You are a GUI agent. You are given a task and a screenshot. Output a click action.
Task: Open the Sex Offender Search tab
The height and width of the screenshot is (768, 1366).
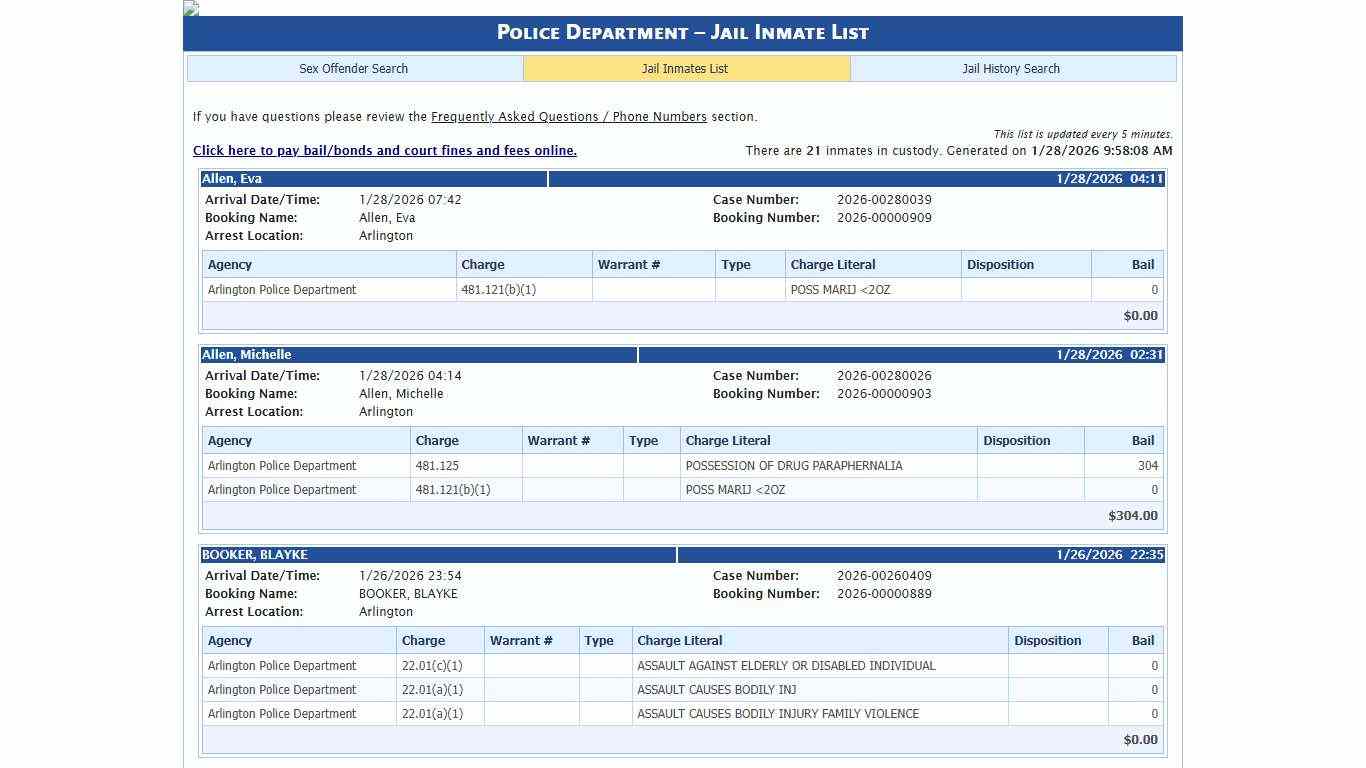pos(354,69)
